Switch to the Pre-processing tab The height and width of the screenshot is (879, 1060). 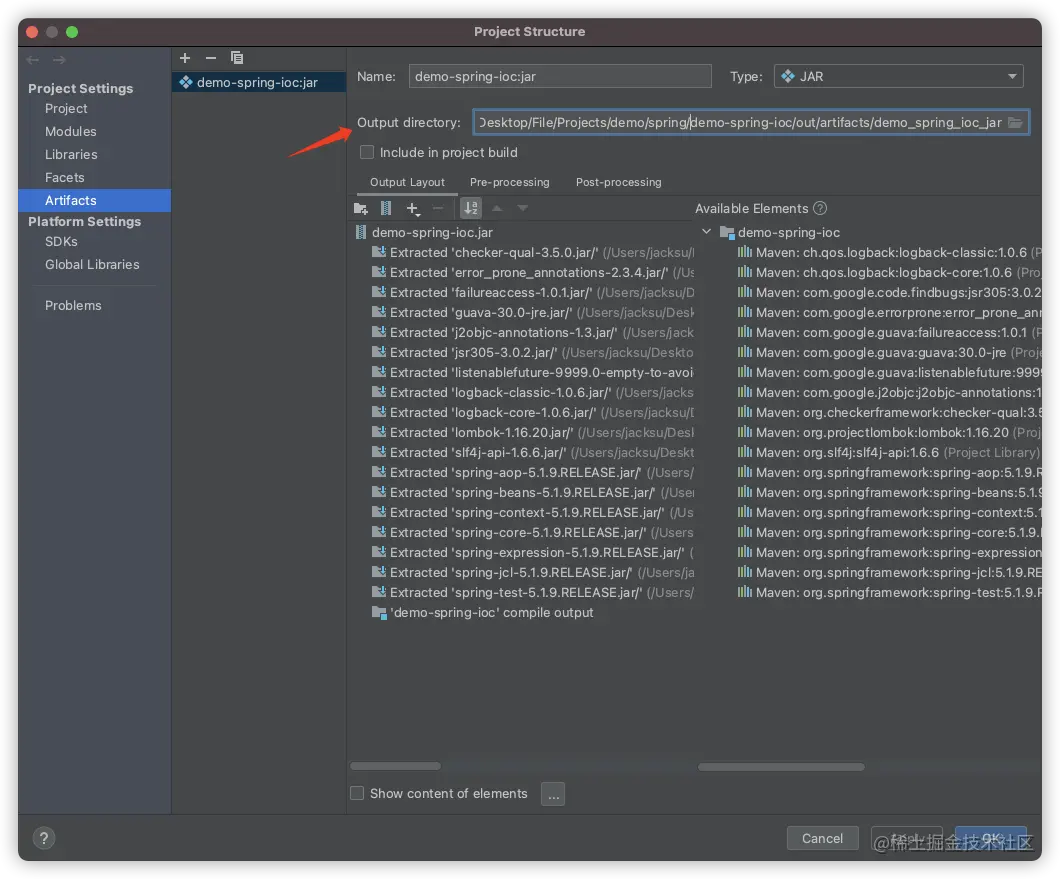coord(510,183)
